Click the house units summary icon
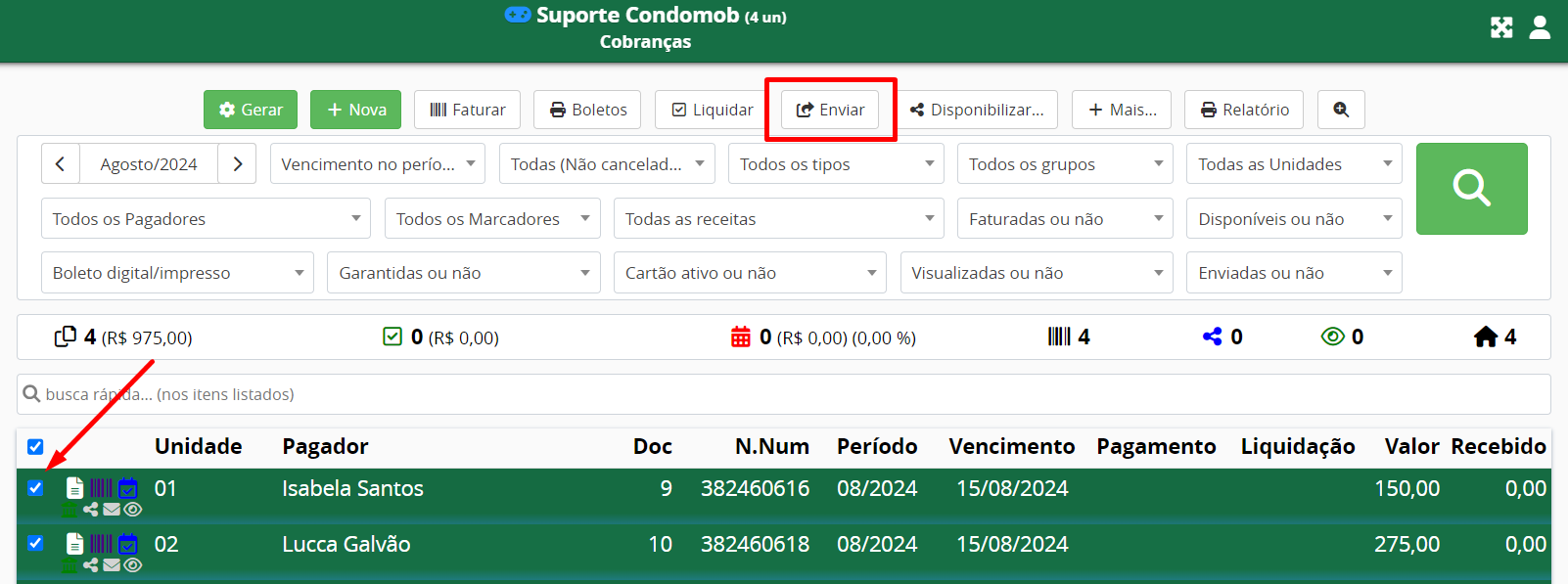The image size is (1568, 584). tap(1486, 337)
